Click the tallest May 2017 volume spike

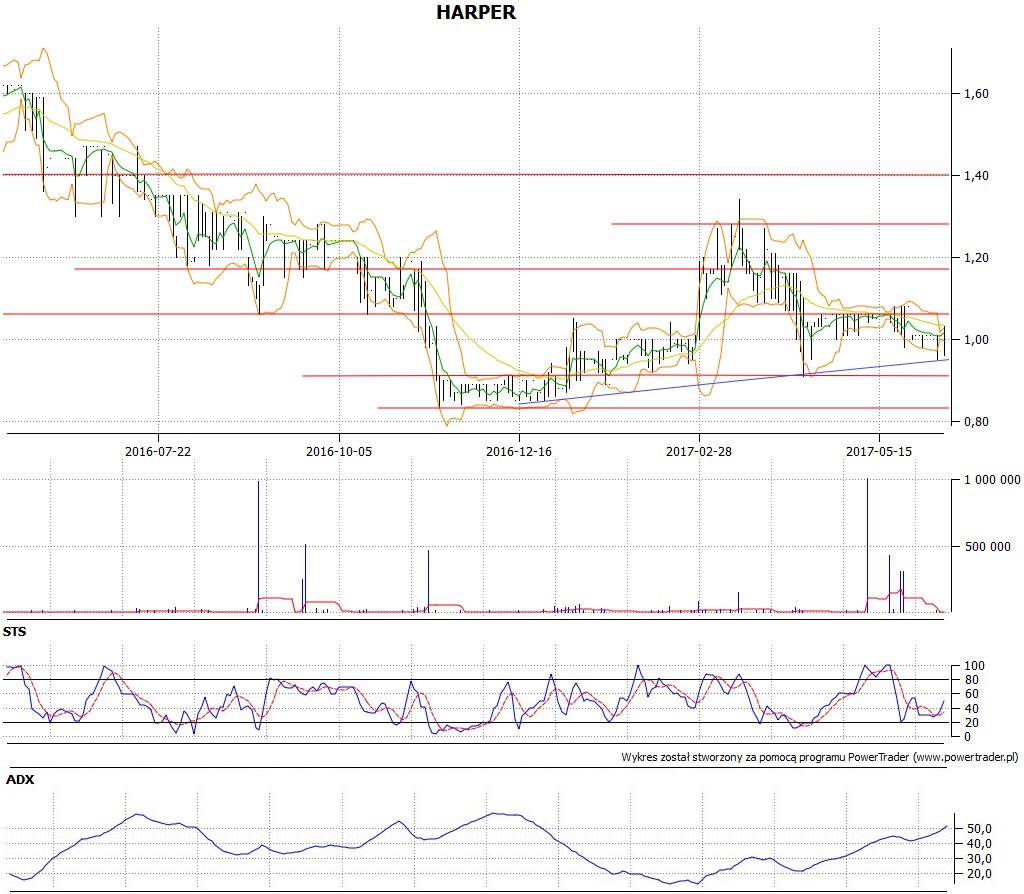click(x=867, y=545)
